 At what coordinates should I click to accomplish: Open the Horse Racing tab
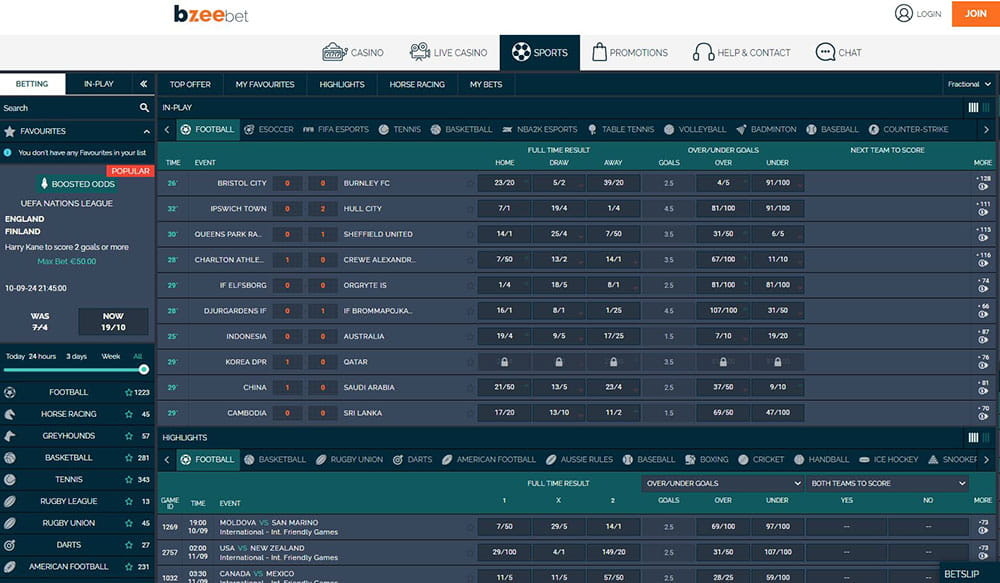coord(417,84)
